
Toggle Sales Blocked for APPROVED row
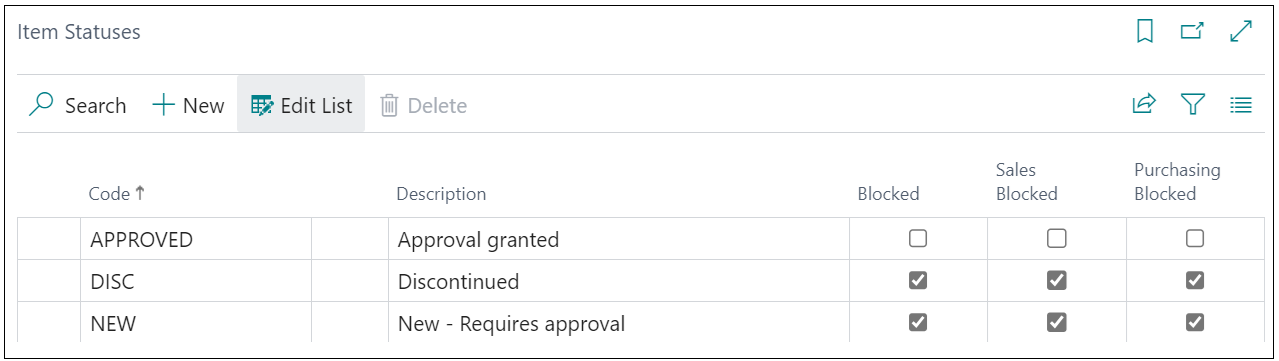1056,239
